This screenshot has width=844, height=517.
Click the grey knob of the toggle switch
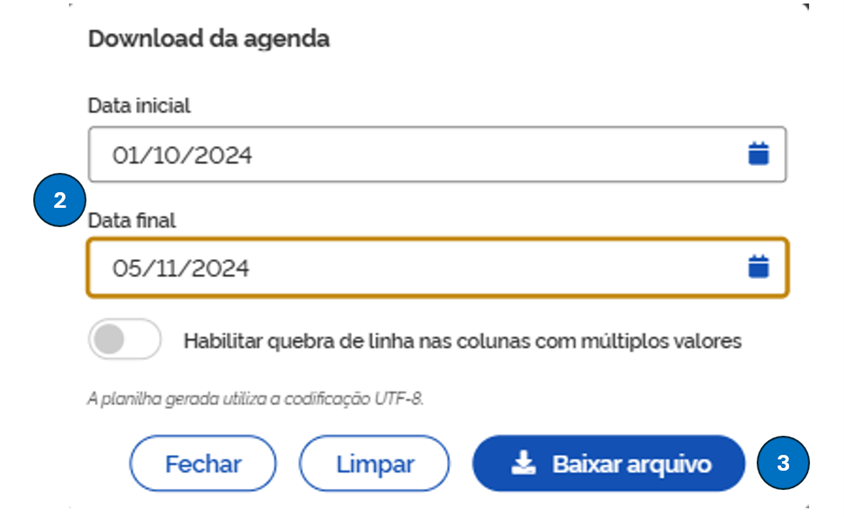(108, 340)
